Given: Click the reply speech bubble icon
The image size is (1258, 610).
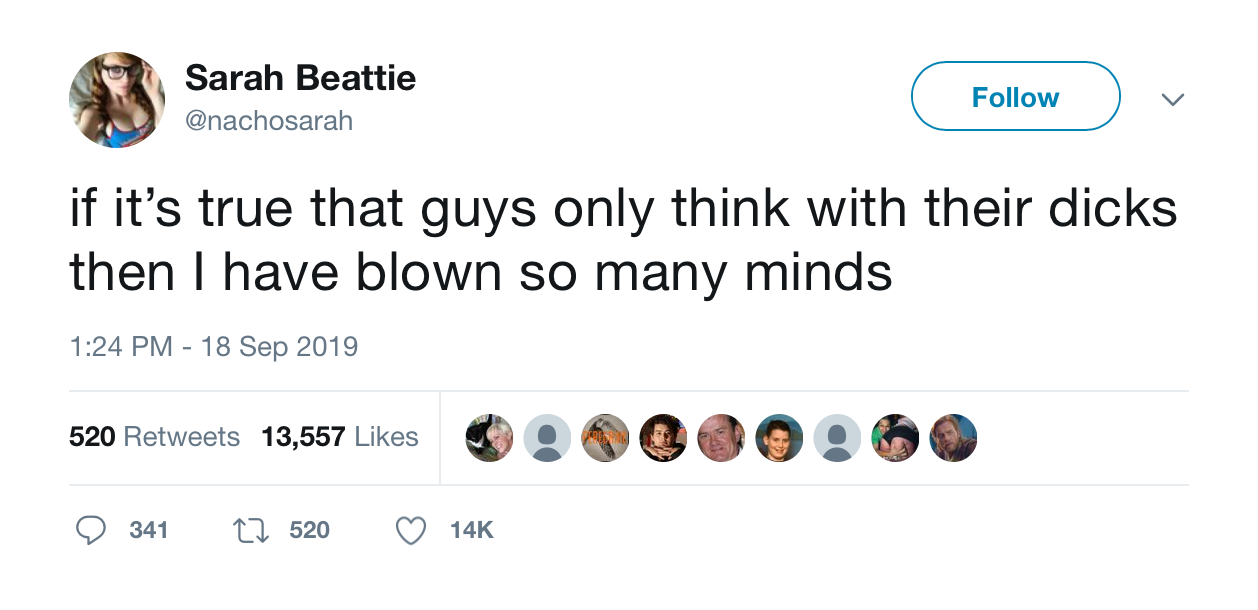Looking at the screenshot, I should (91, 530).
